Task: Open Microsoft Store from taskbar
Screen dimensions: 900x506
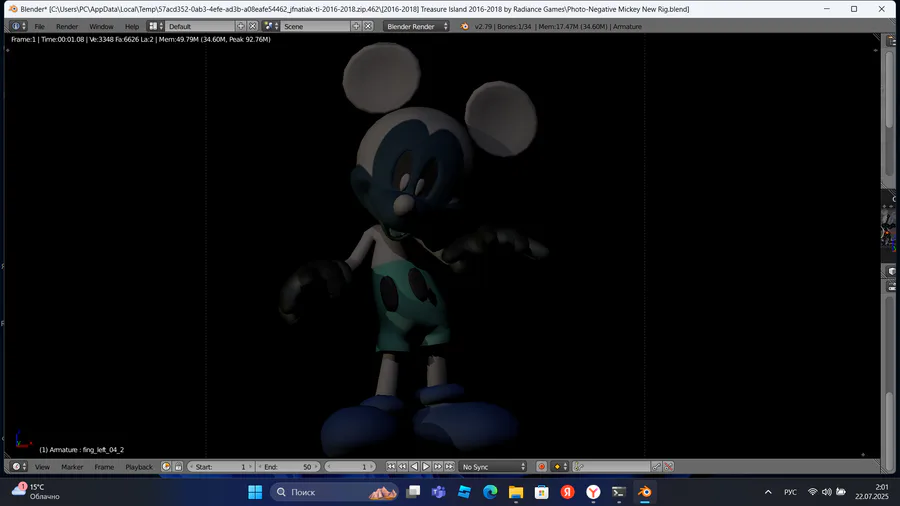Action: pos(541,492)
